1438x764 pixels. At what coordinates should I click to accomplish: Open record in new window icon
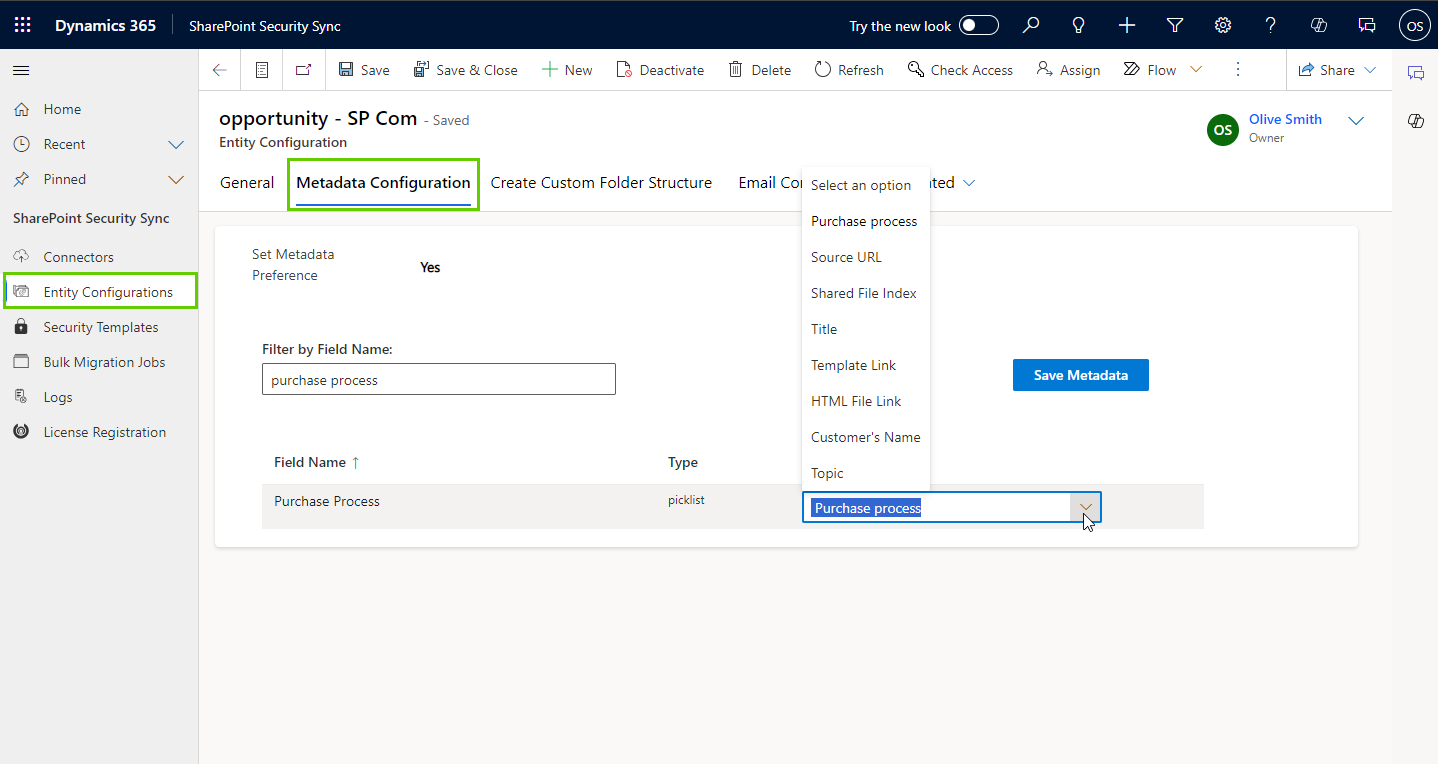click(304, 70)
